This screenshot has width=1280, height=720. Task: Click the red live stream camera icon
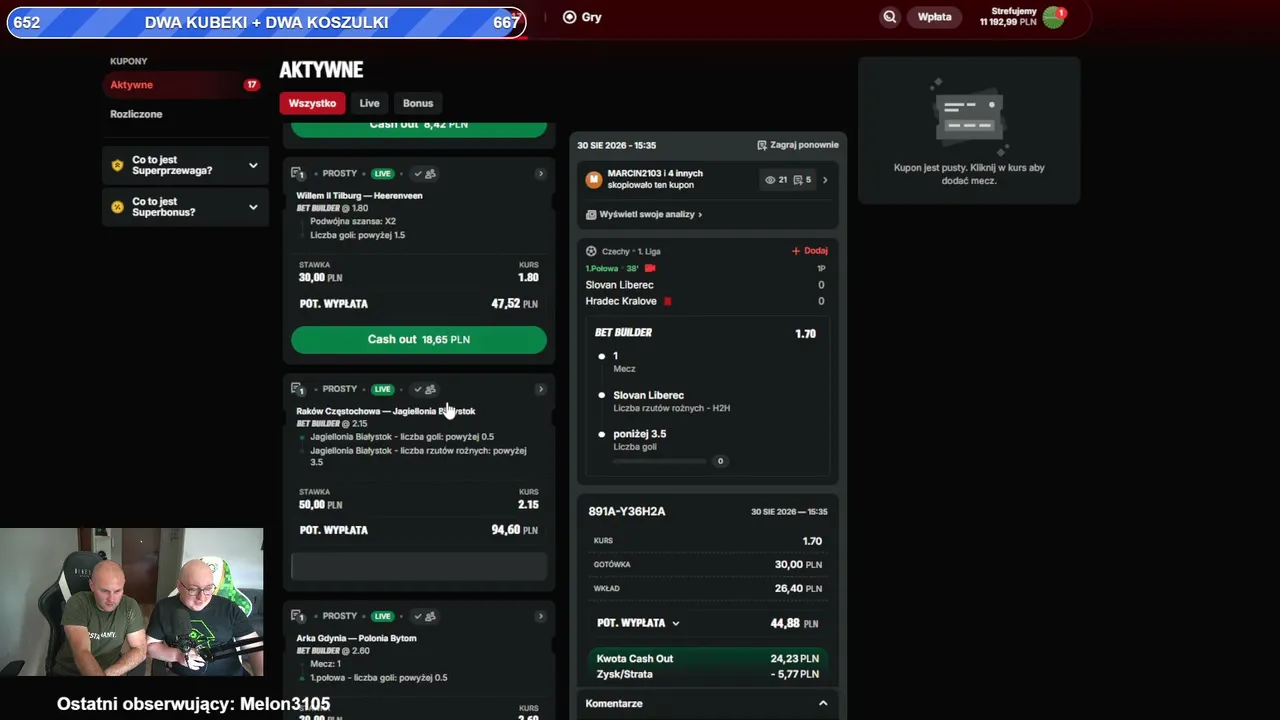pos(650,269)
